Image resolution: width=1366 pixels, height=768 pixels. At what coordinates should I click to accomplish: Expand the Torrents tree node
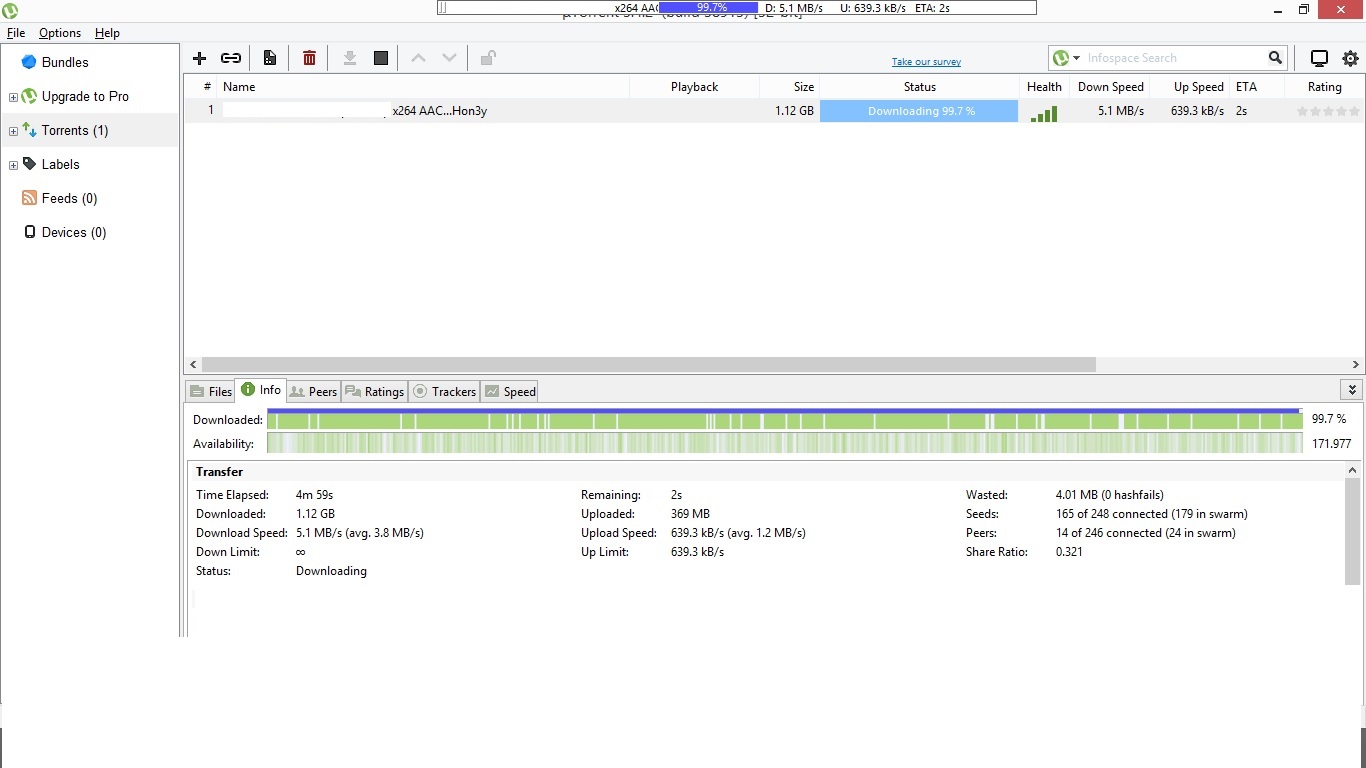[13, 131]
